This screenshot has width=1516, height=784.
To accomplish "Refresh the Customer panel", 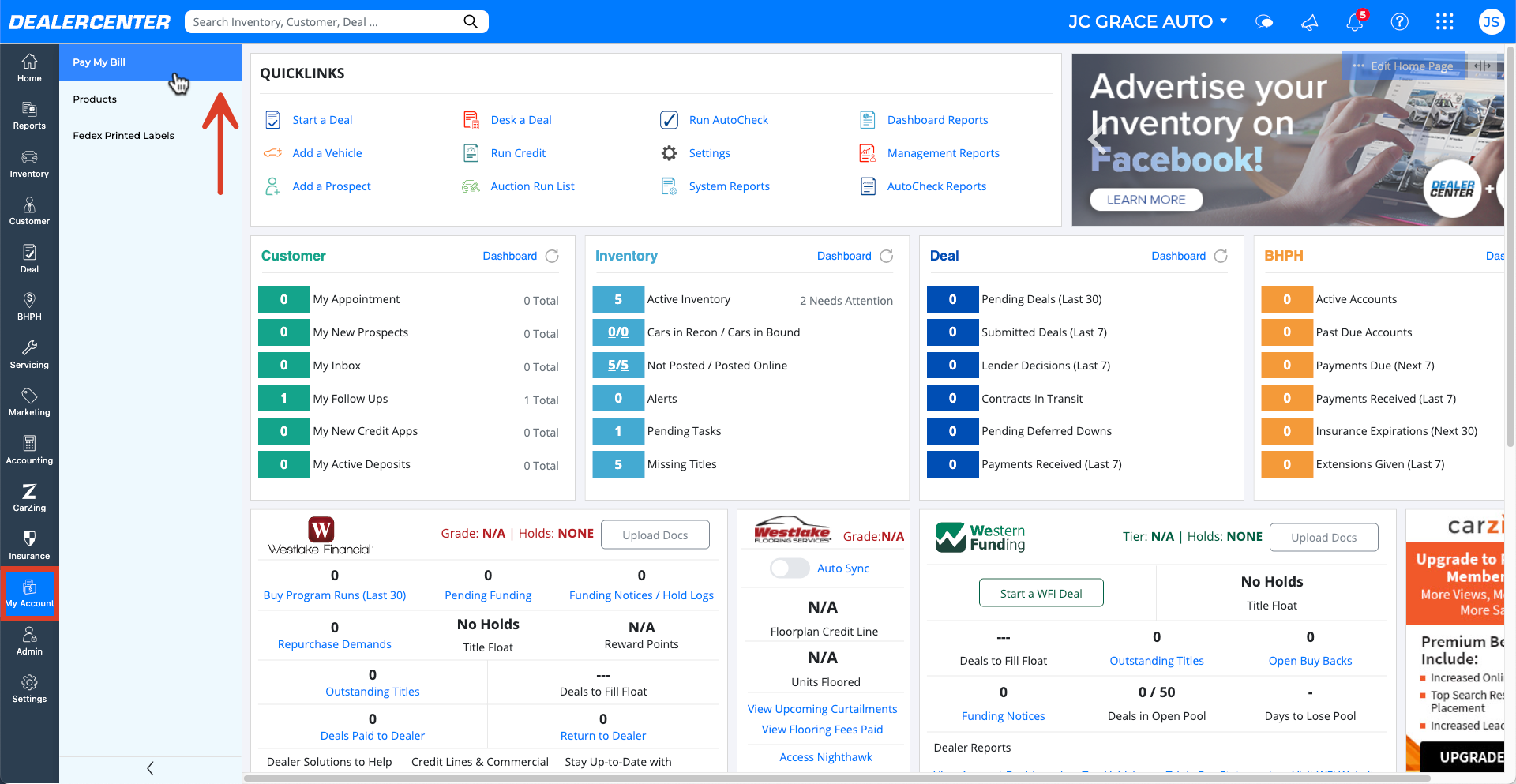I will pos(552,256).
